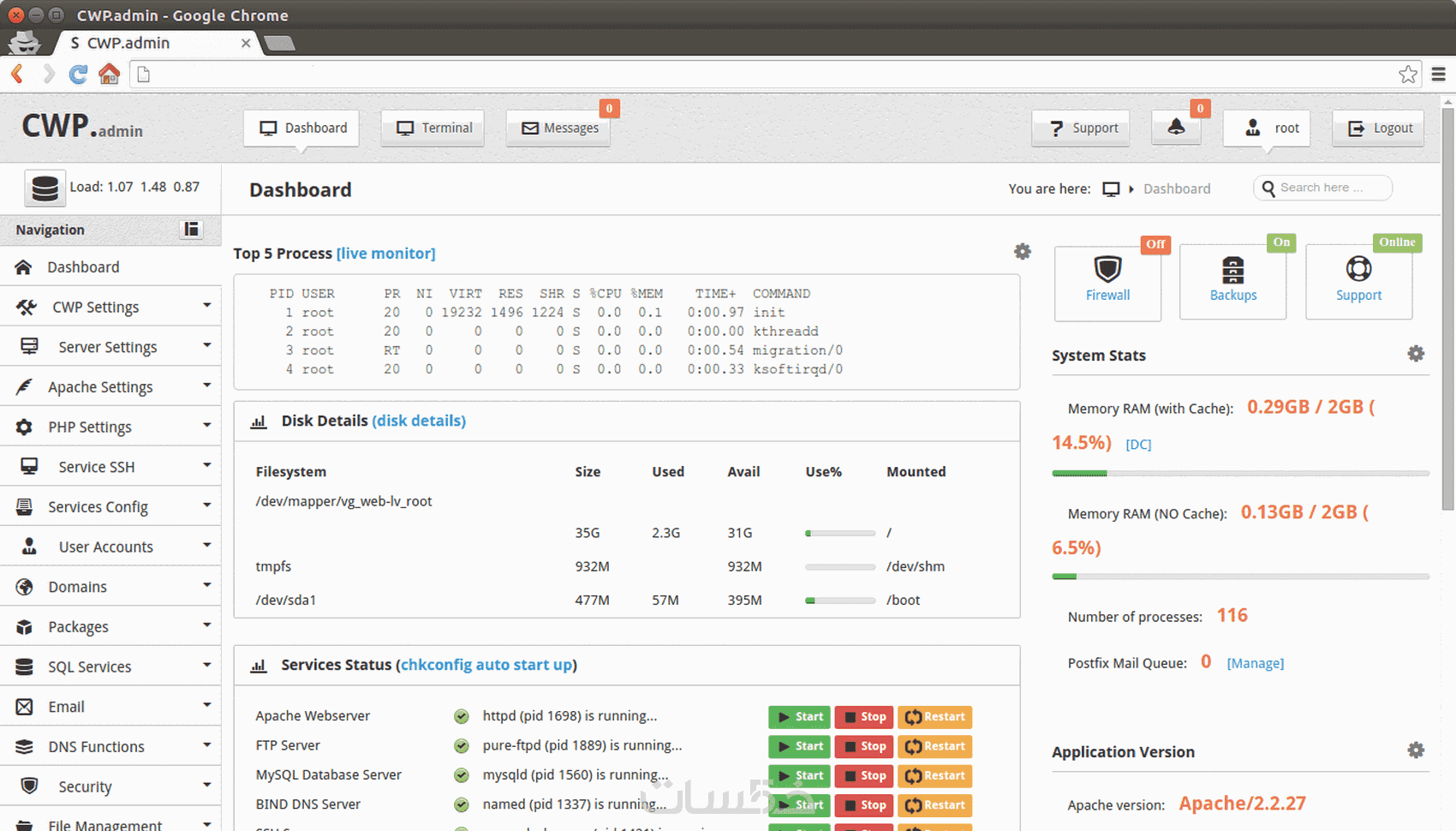Restart the Apache Webserver service
1456x831 pixels.
(x=934, y=717)
